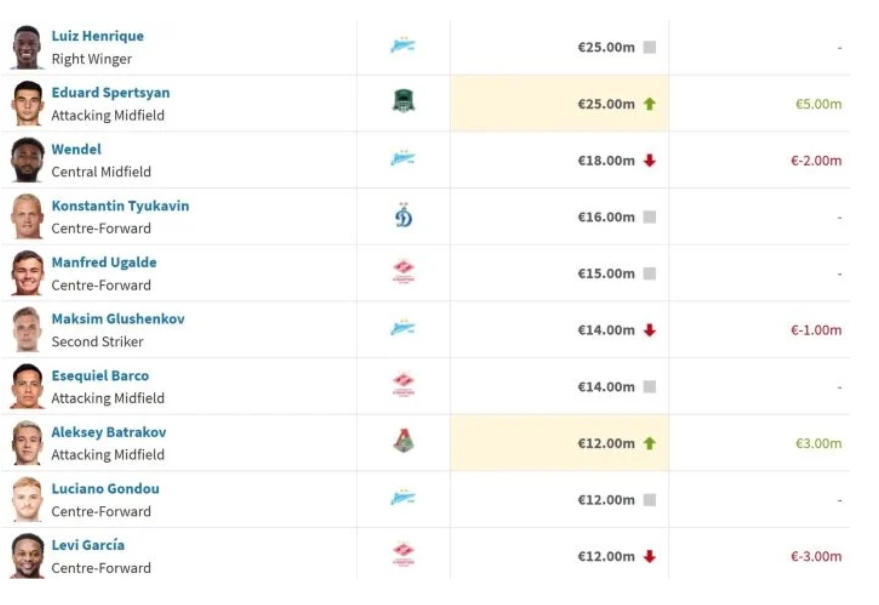Select the Esequiel Barco player name
The image size is (879, 605).
click(100, 375)
